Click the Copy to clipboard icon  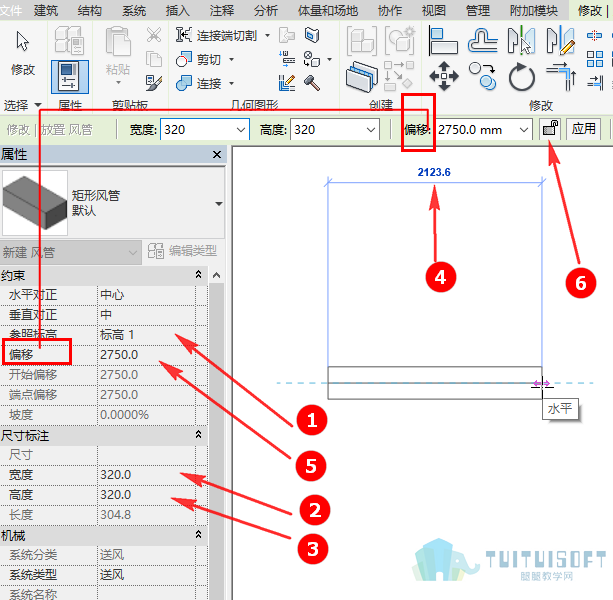pyautogui.click(x=154, y=59)
